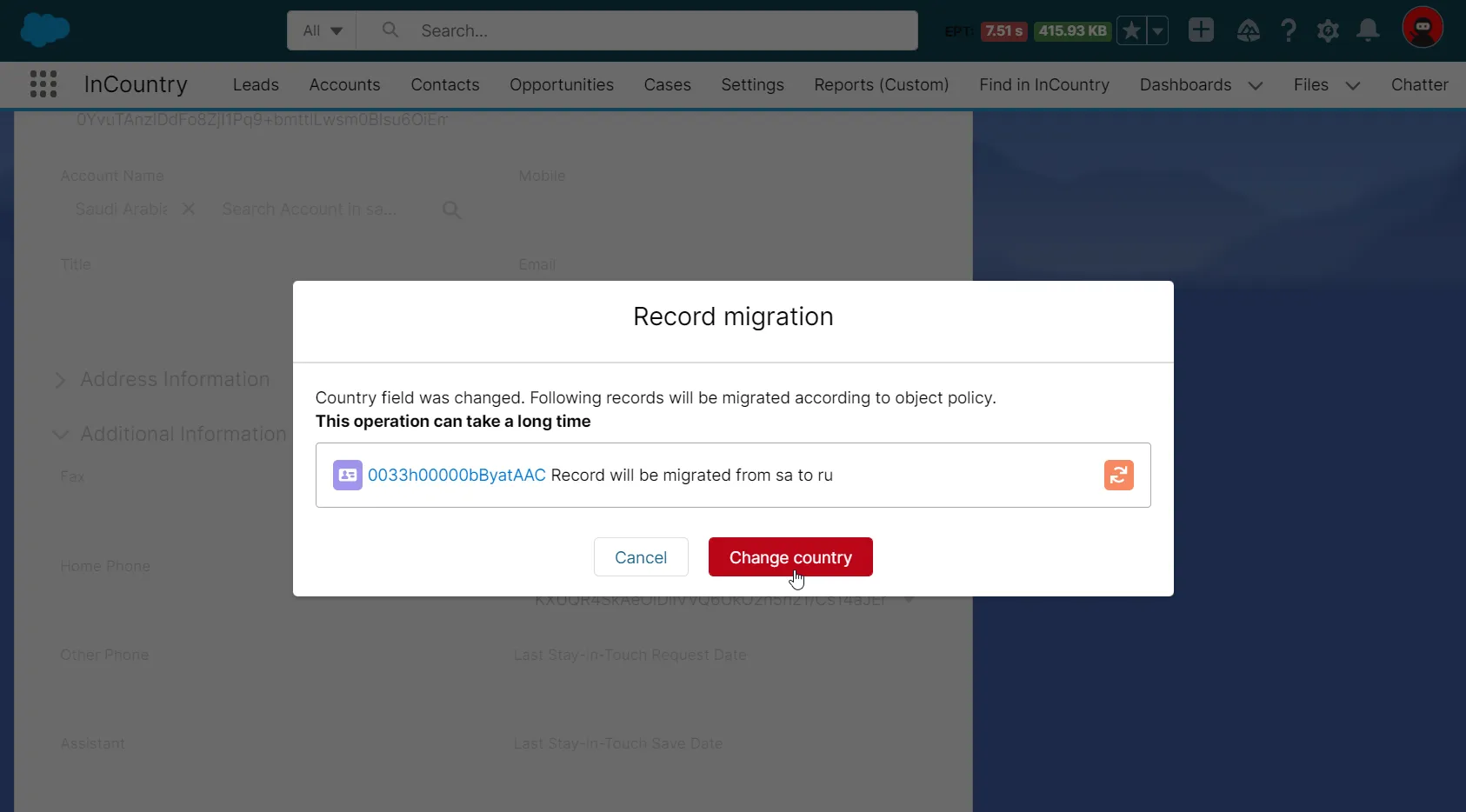Click the Salesforce cloud logo
The image size is (1466, 812).
(x=43, y=29)
